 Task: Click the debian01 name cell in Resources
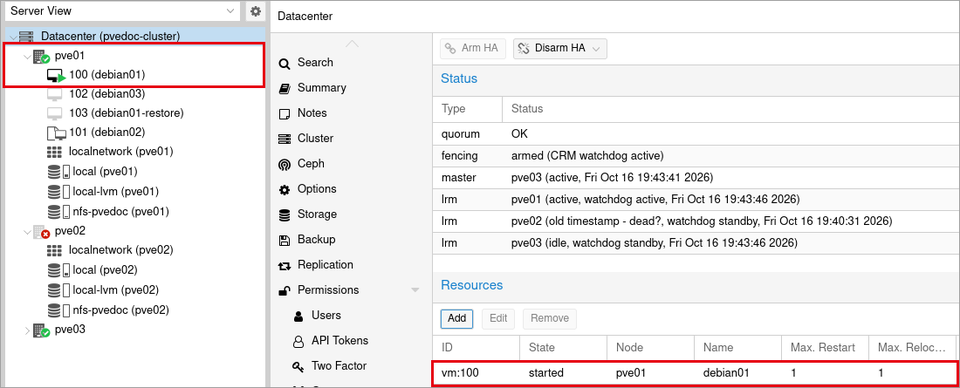[x=738, y=373]
